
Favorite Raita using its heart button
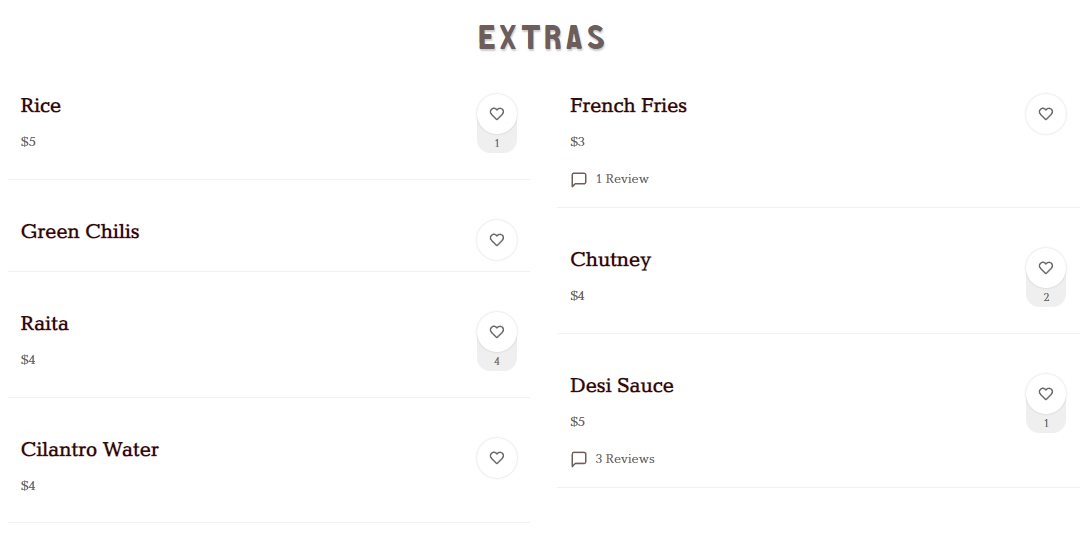tap(497, 332)
